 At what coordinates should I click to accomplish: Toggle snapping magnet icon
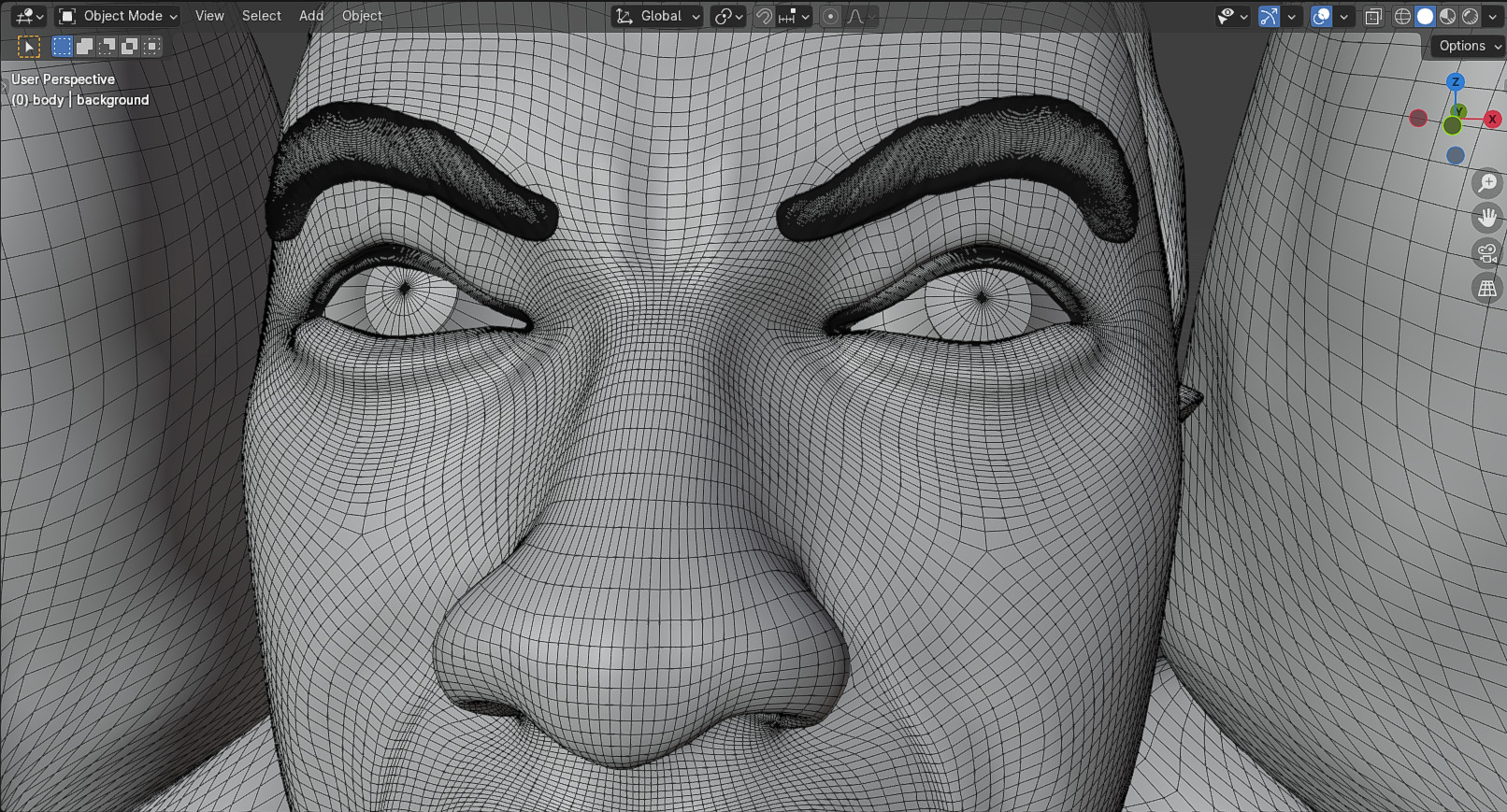[x=764, y=16]
